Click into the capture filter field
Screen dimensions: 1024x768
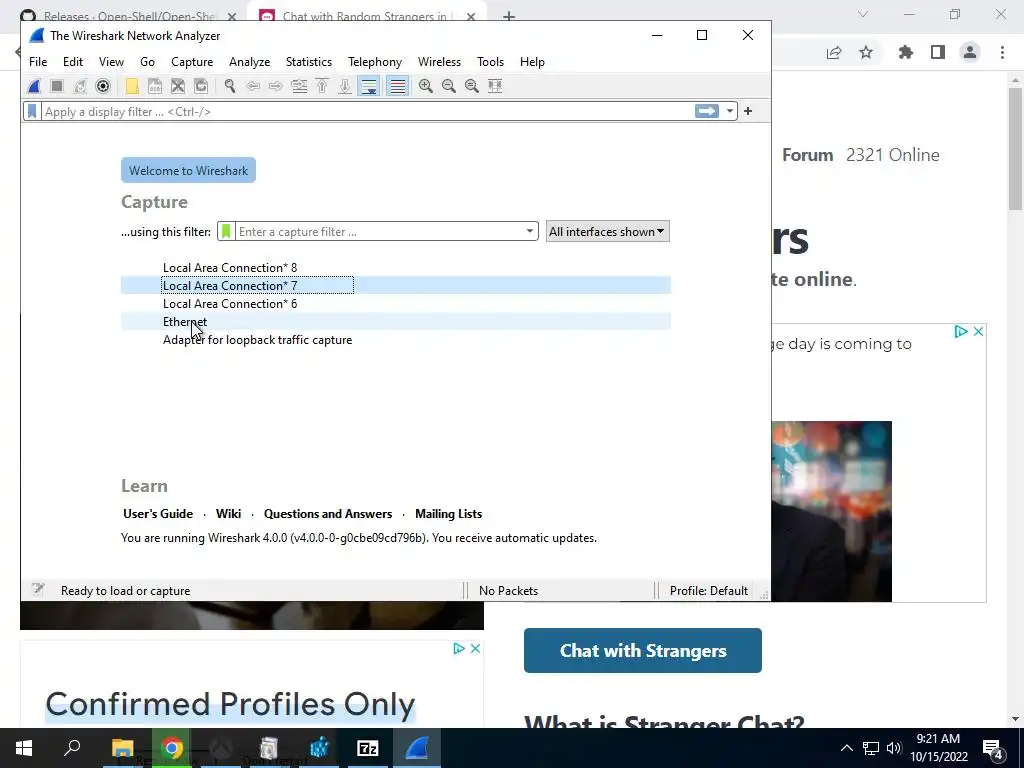(379, 231)
